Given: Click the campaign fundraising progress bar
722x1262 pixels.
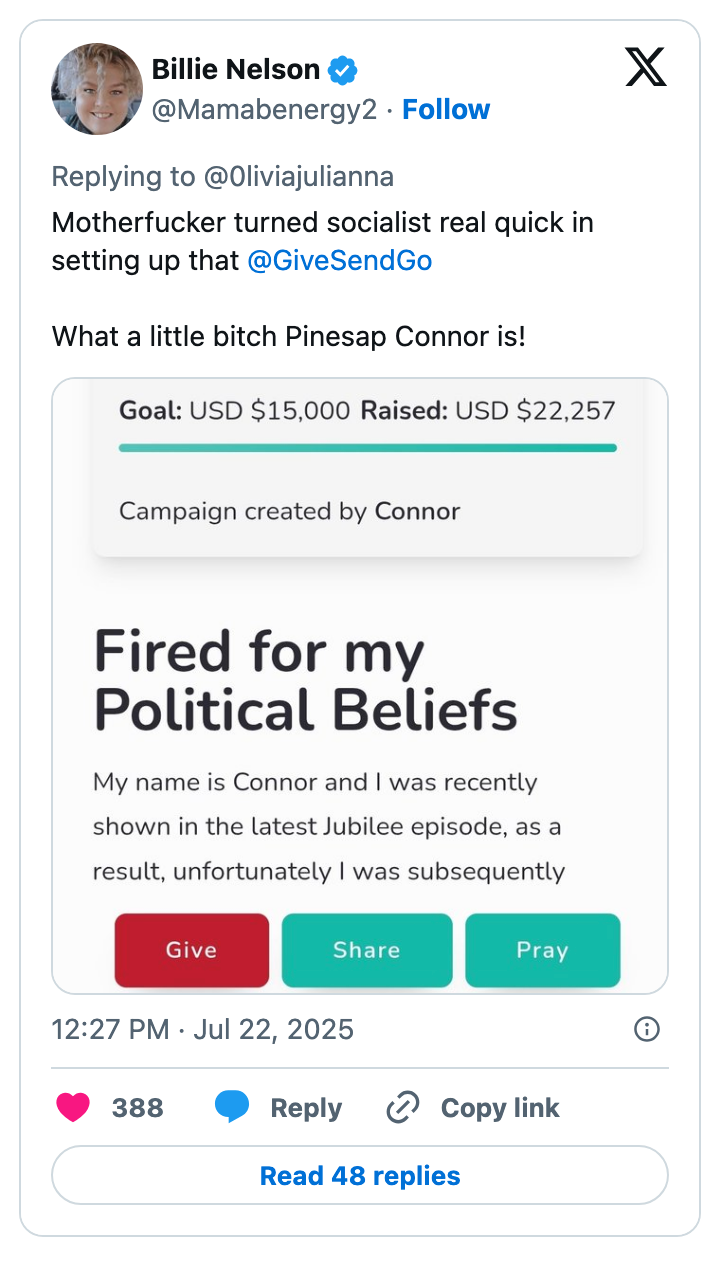Looking at the screenshot, I should click(367, 448).
